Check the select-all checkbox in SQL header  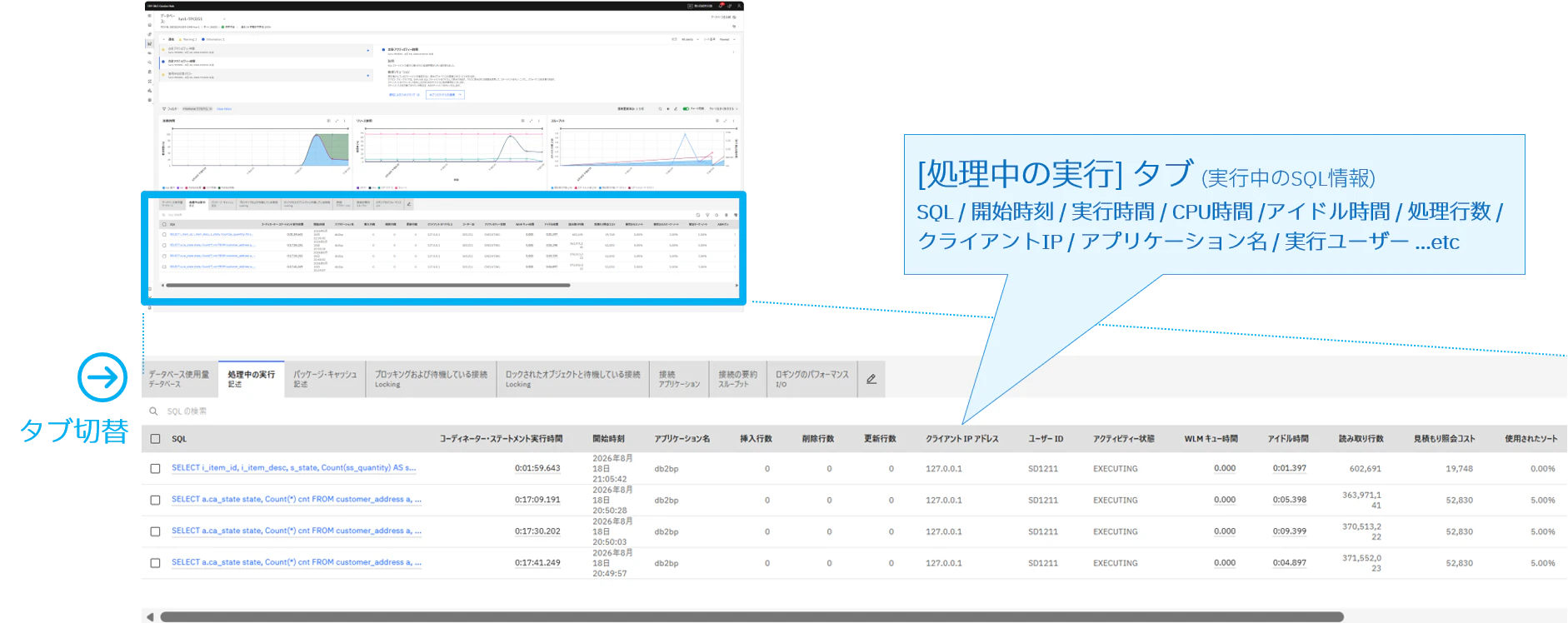[155, 438]
